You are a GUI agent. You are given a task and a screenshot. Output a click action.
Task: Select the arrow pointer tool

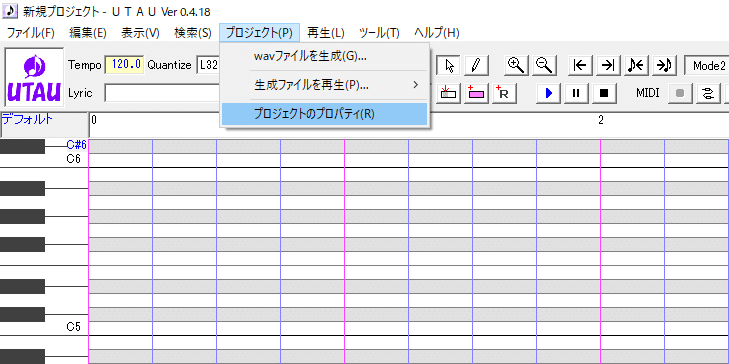[449, 66]
